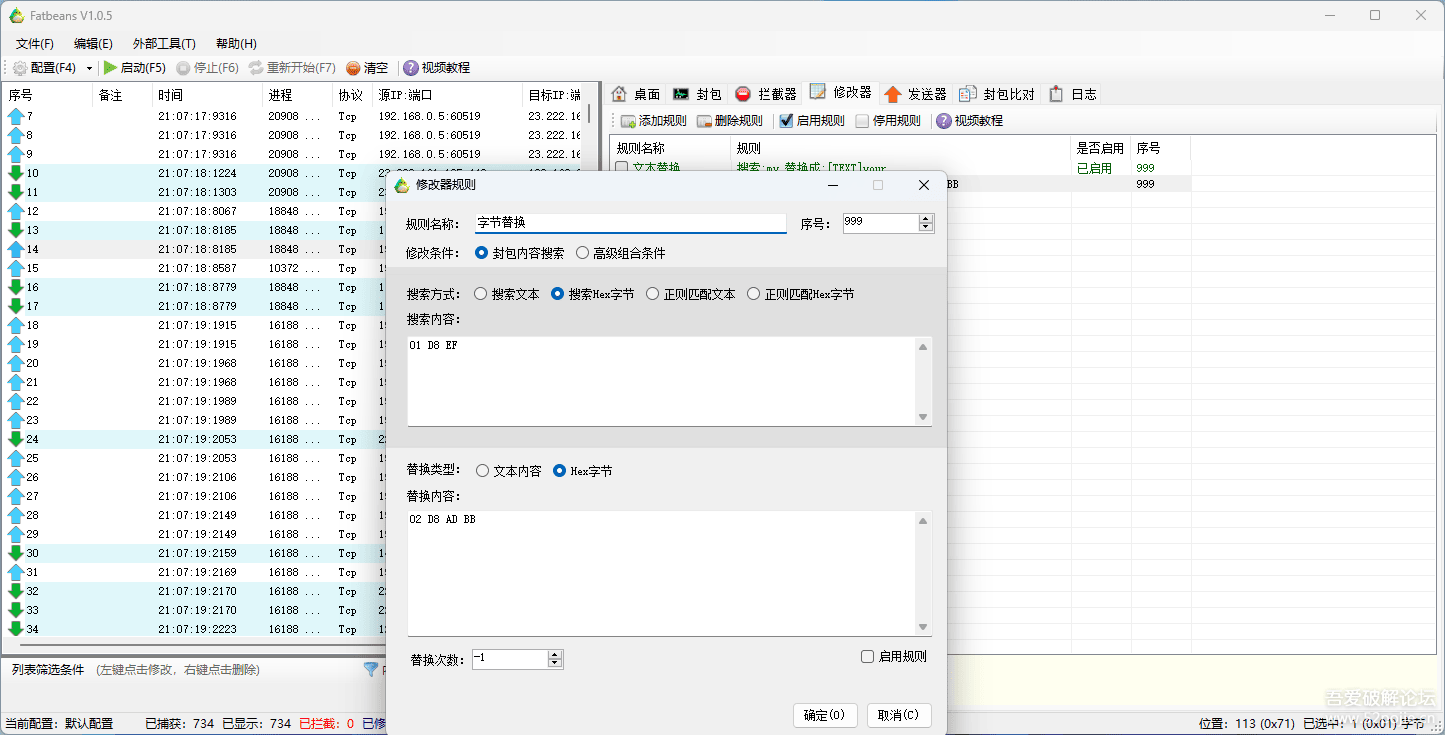The image size is (1445, 735).
Task: Increase 替换次数 using the stepper
Action: [553, 654]
